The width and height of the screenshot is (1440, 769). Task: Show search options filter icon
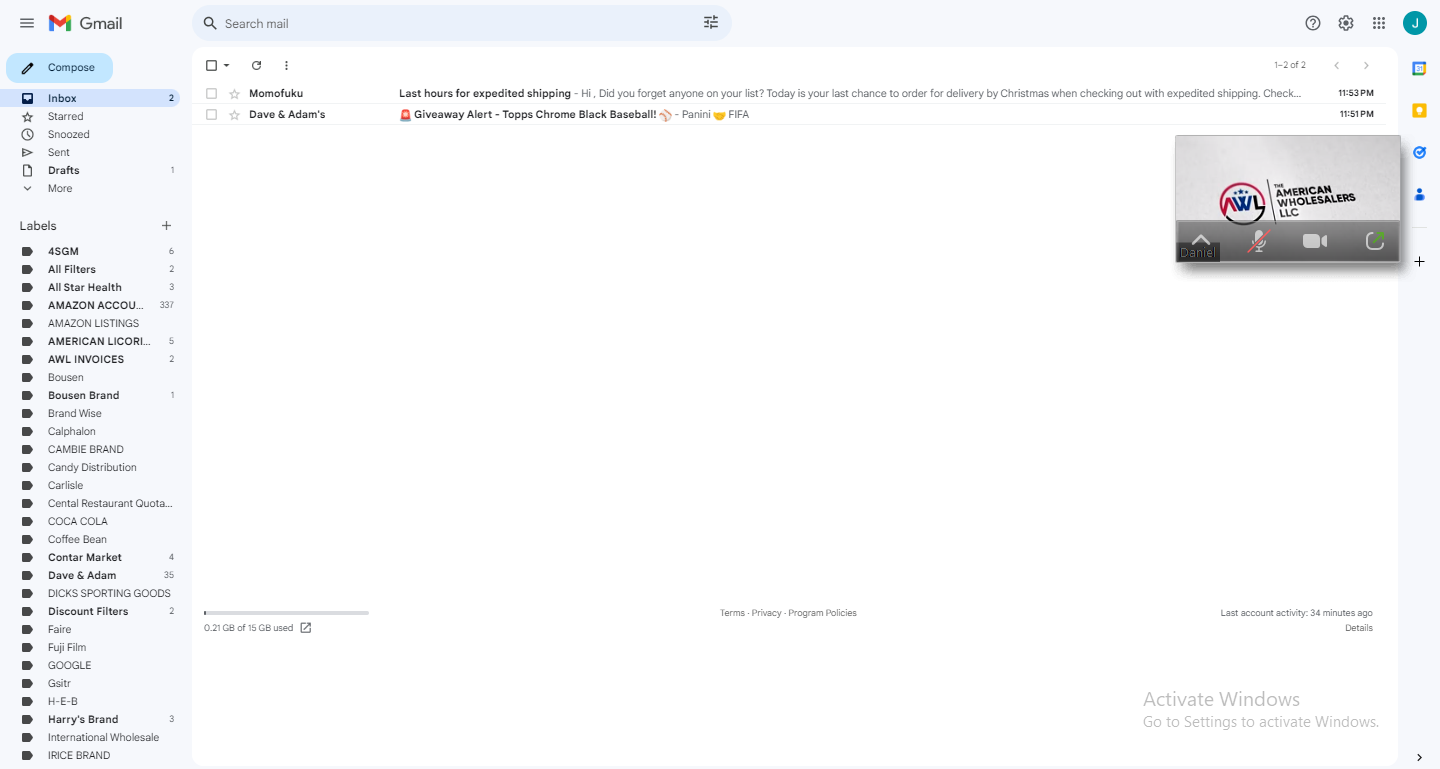711,23
